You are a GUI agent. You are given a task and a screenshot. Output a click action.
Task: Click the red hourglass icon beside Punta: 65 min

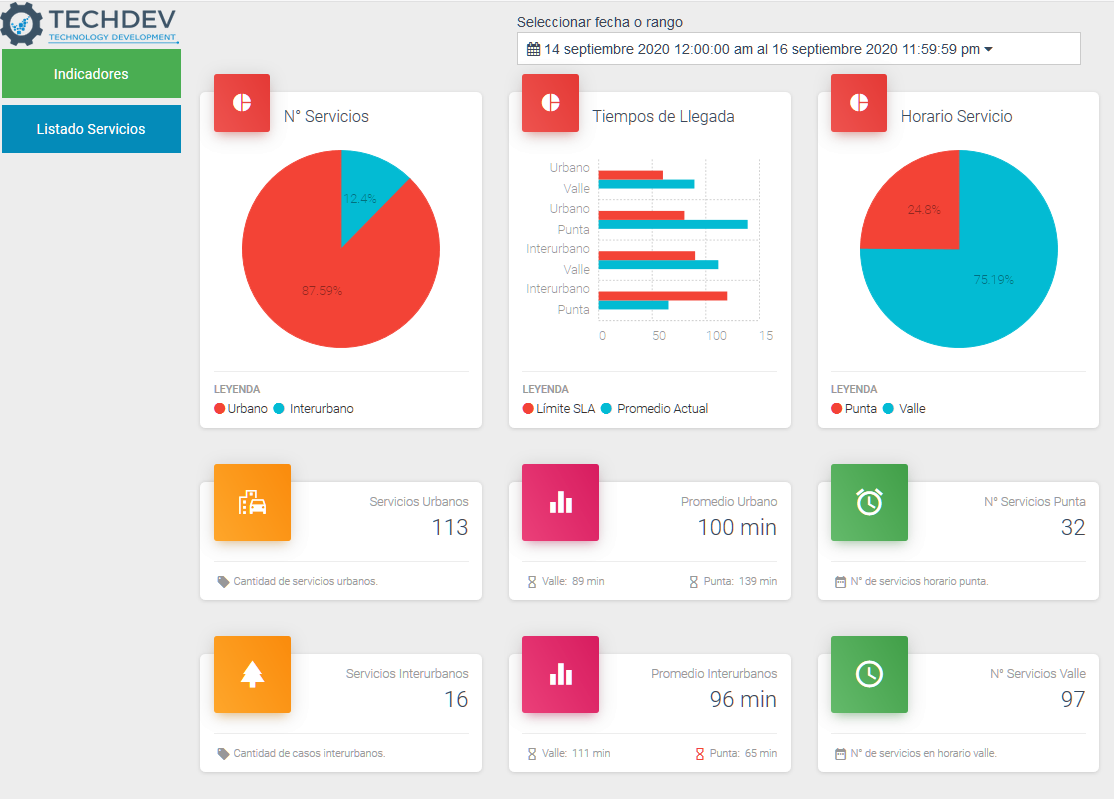point(699,754)
